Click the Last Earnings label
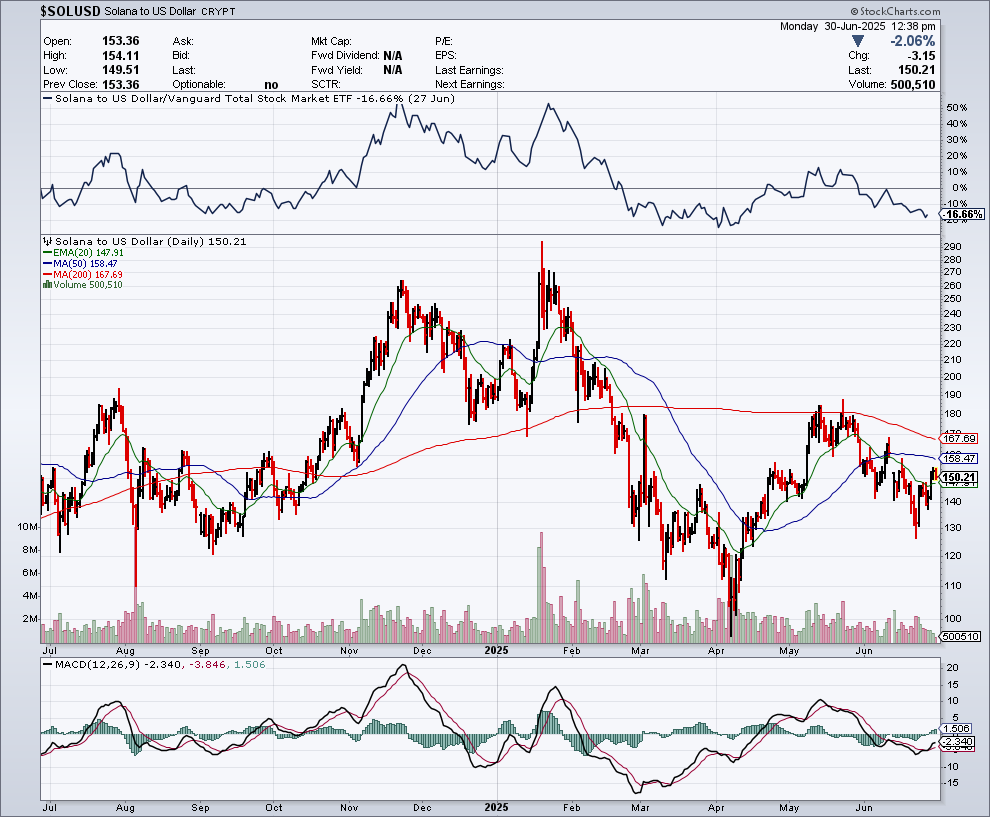This screenshot has height=817, width=990. tap(469, 70)
